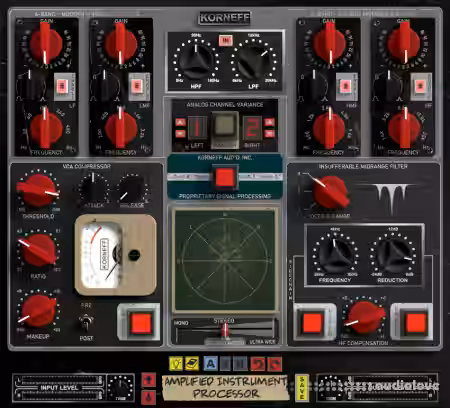Toggle the VCA Compressor red in button

pos(141,323)
